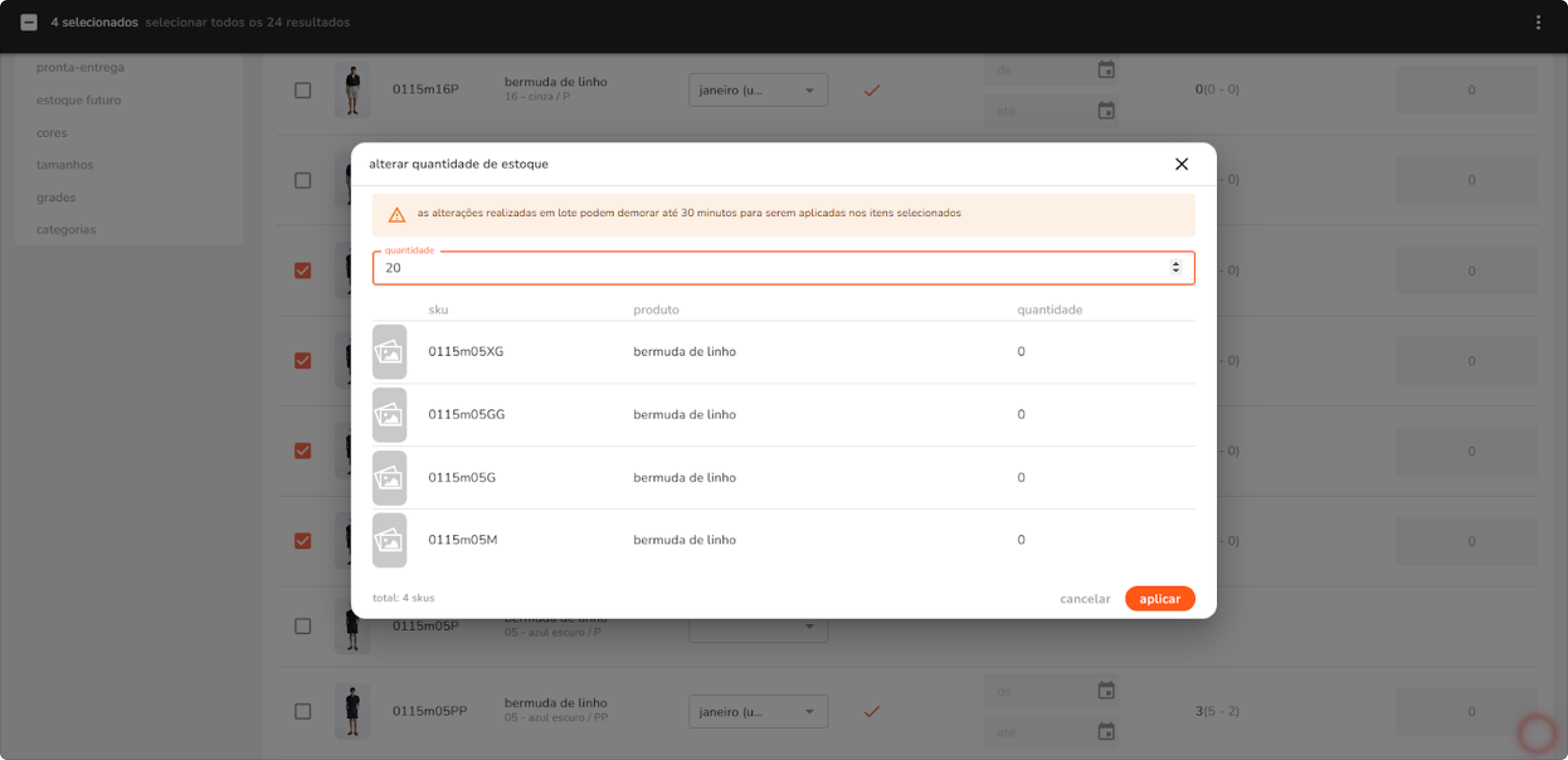Click image placeholder for sku 0115m05G
1568x760 pixels.
[389, 478]
